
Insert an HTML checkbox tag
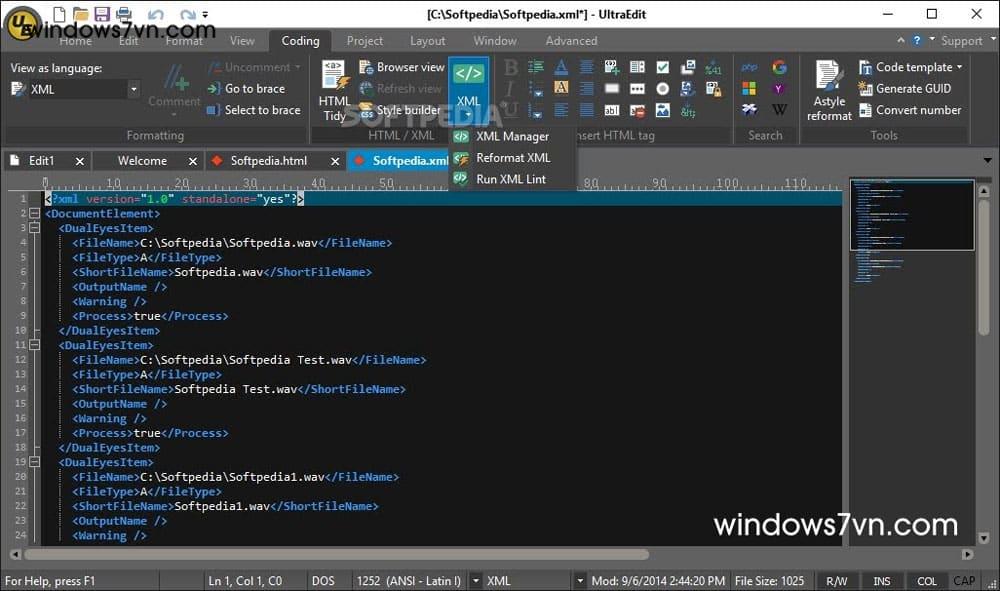click(x=663, y=67)
